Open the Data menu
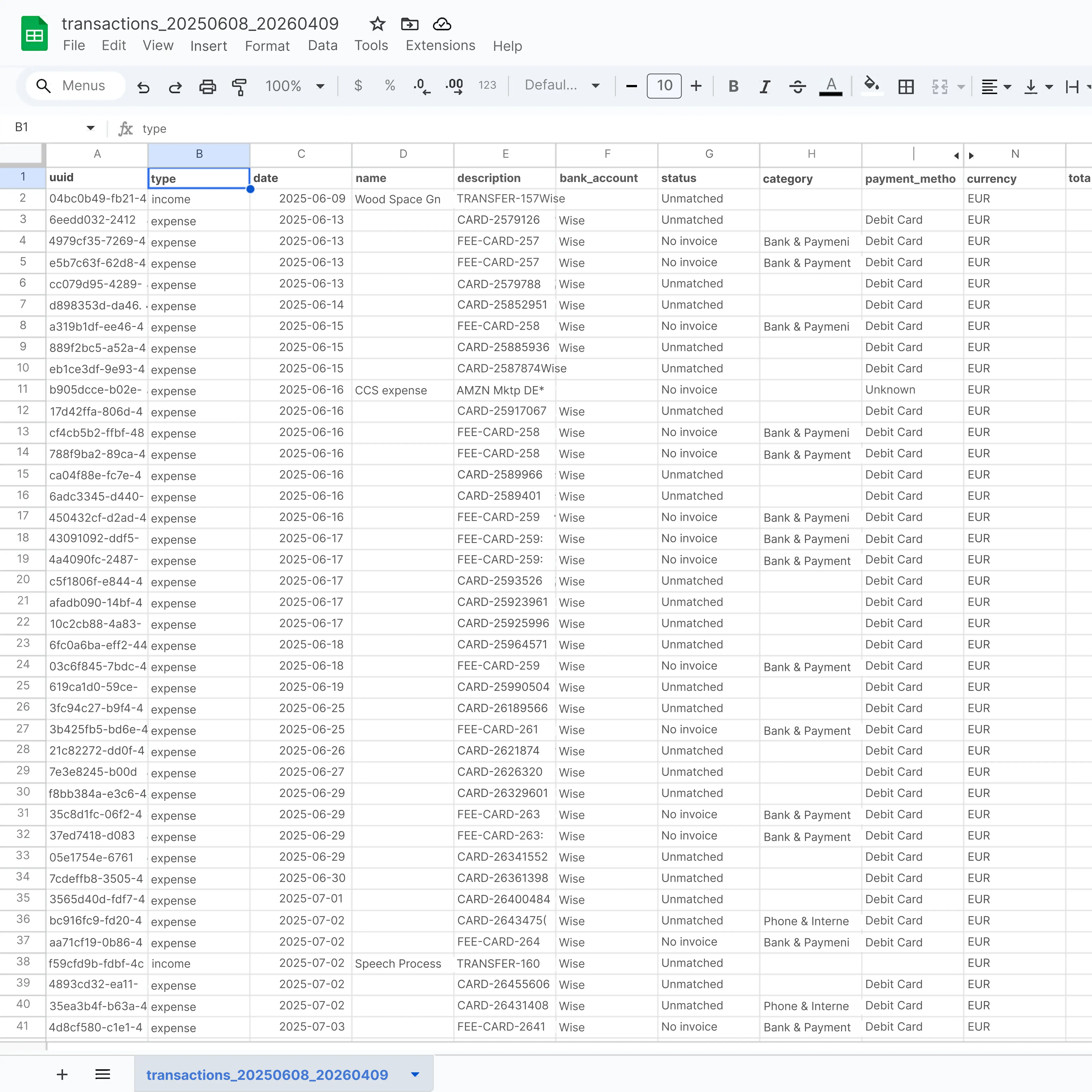Viewport: 1092px width, 1092px height. coord(322,46)
